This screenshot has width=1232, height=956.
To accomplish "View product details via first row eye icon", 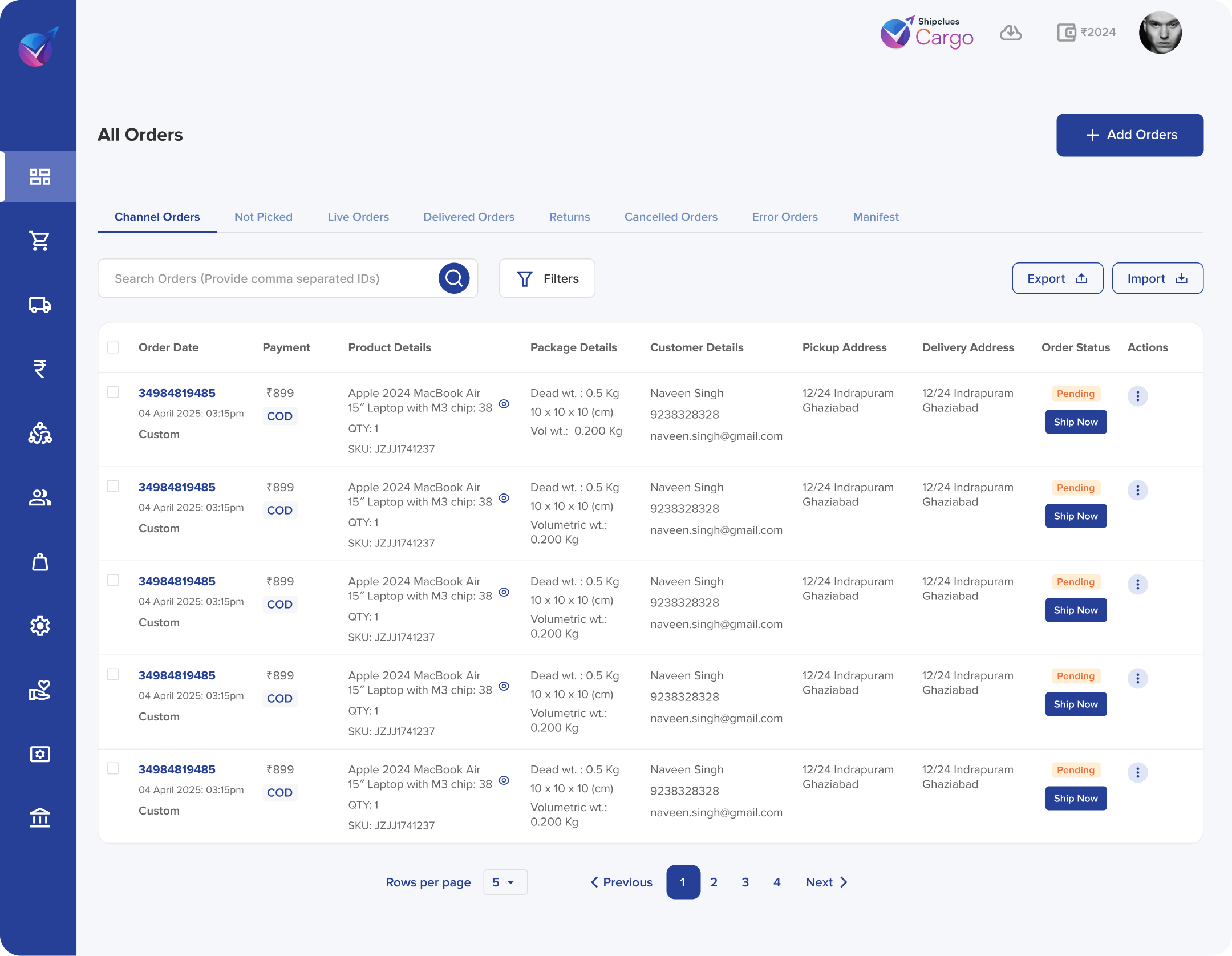I will pos(504,404).
